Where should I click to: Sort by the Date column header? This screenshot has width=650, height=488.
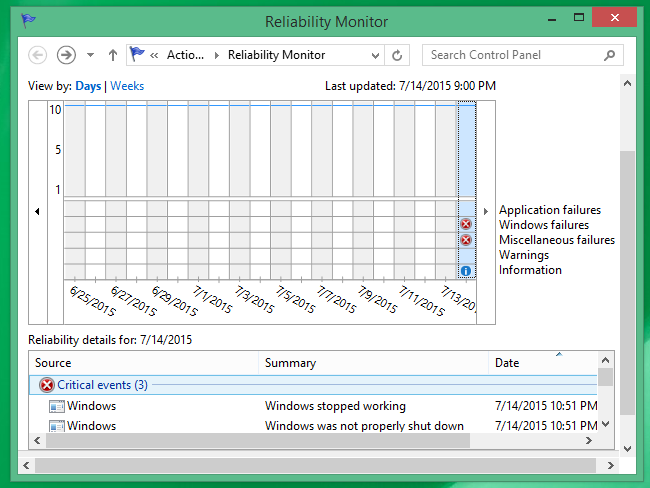[507, 363]
